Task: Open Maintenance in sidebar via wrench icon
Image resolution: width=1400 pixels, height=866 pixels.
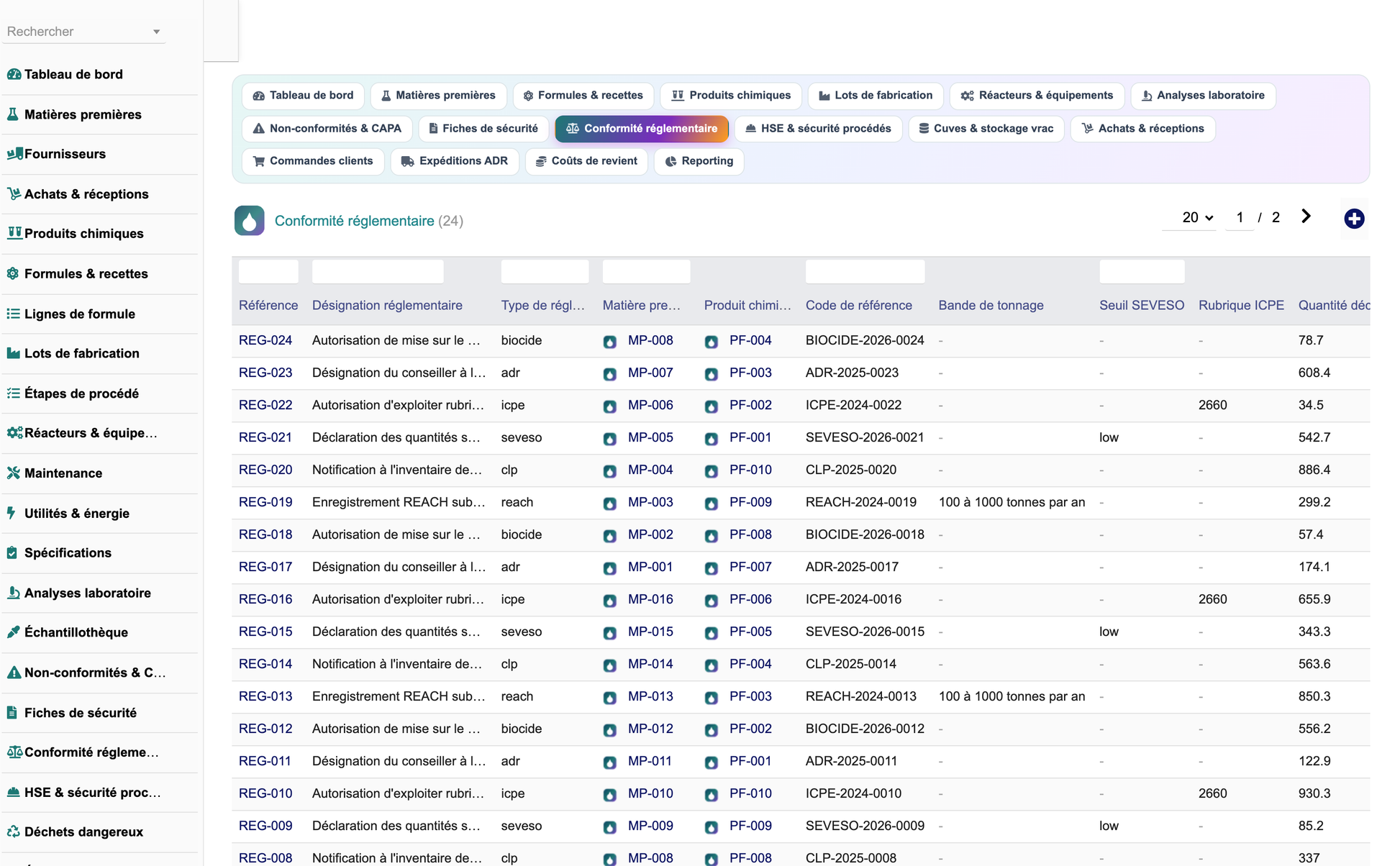Action: click(x=13, y=473)
